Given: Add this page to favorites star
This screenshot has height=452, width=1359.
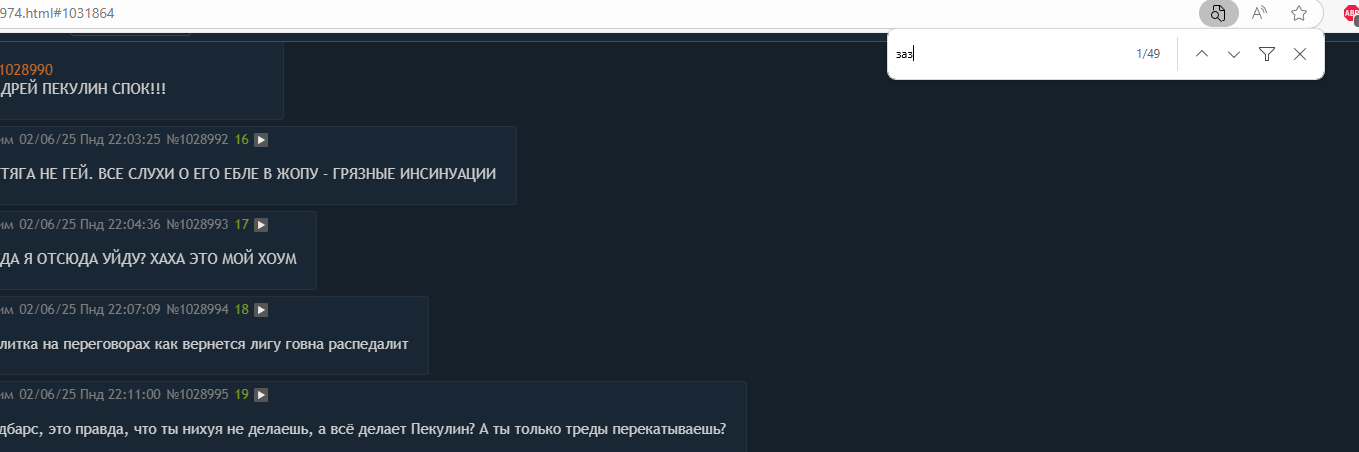Looking at the screenshot, I should pyautogui.click(x=1299, y=13).
